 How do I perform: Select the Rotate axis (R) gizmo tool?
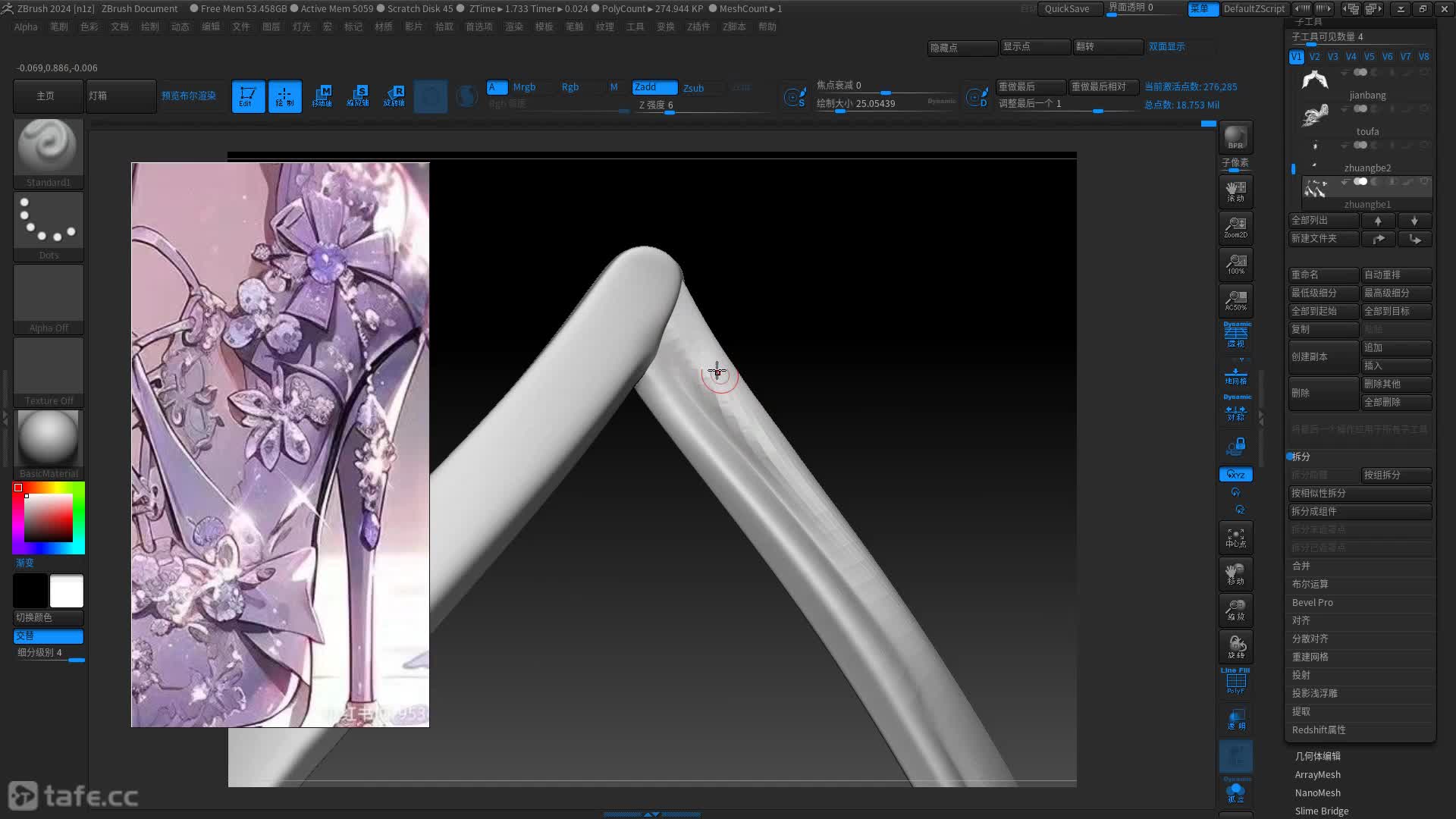click(x=394, y=96)
